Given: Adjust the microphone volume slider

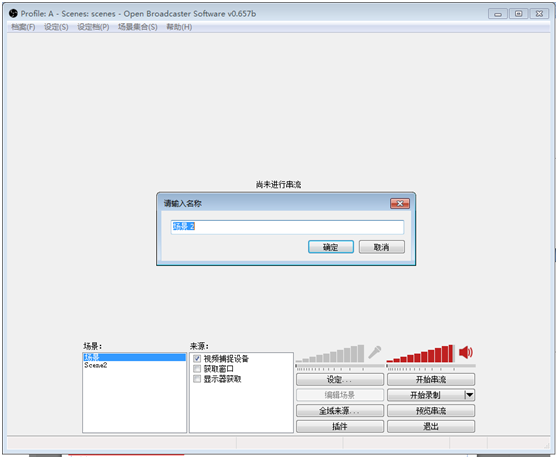Looking at the screenshot, I should click(340, 366).
